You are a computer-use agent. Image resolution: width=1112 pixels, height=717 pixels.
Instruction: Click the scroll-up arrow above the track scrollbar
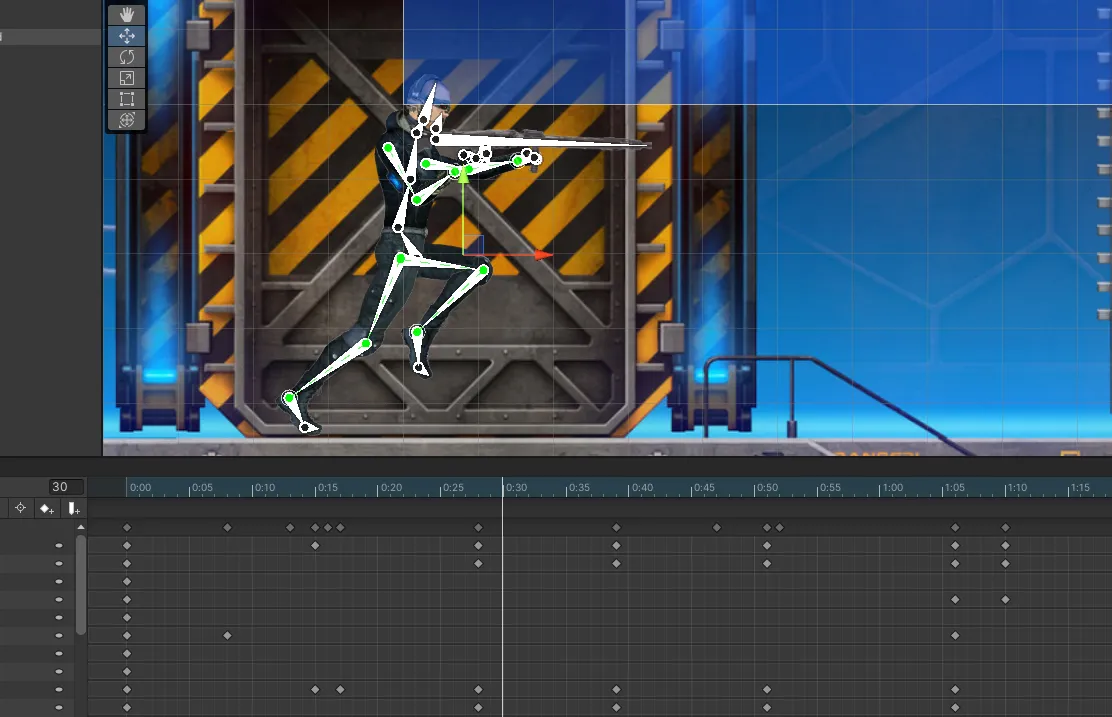point(81,527)
